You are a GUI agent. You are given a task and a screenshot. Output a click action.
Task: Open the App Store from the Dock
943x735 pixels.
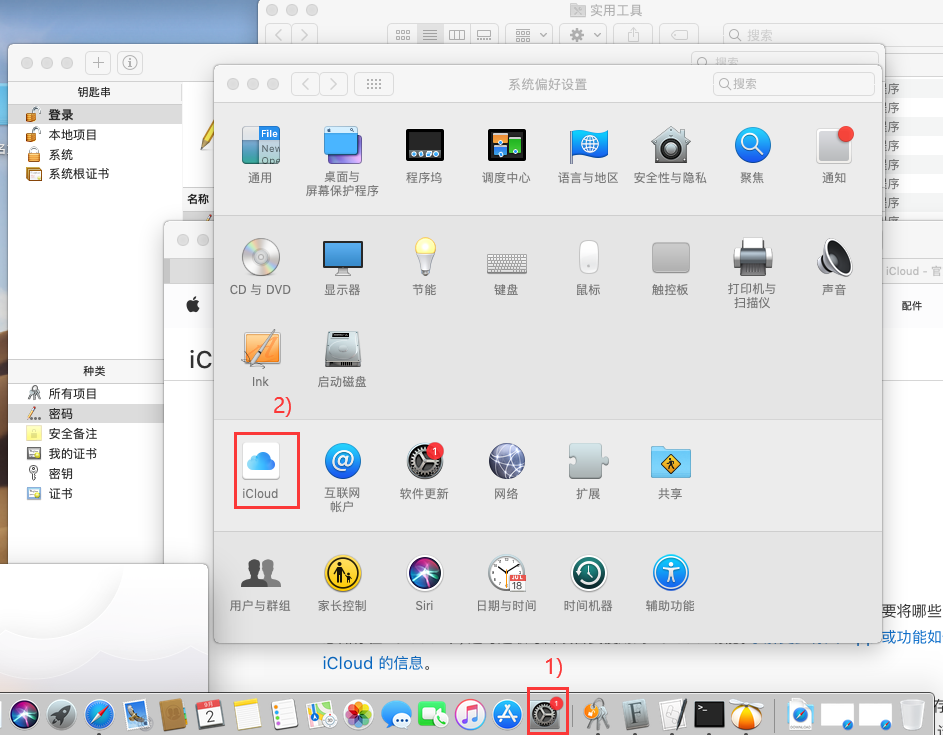coord(508,715)
